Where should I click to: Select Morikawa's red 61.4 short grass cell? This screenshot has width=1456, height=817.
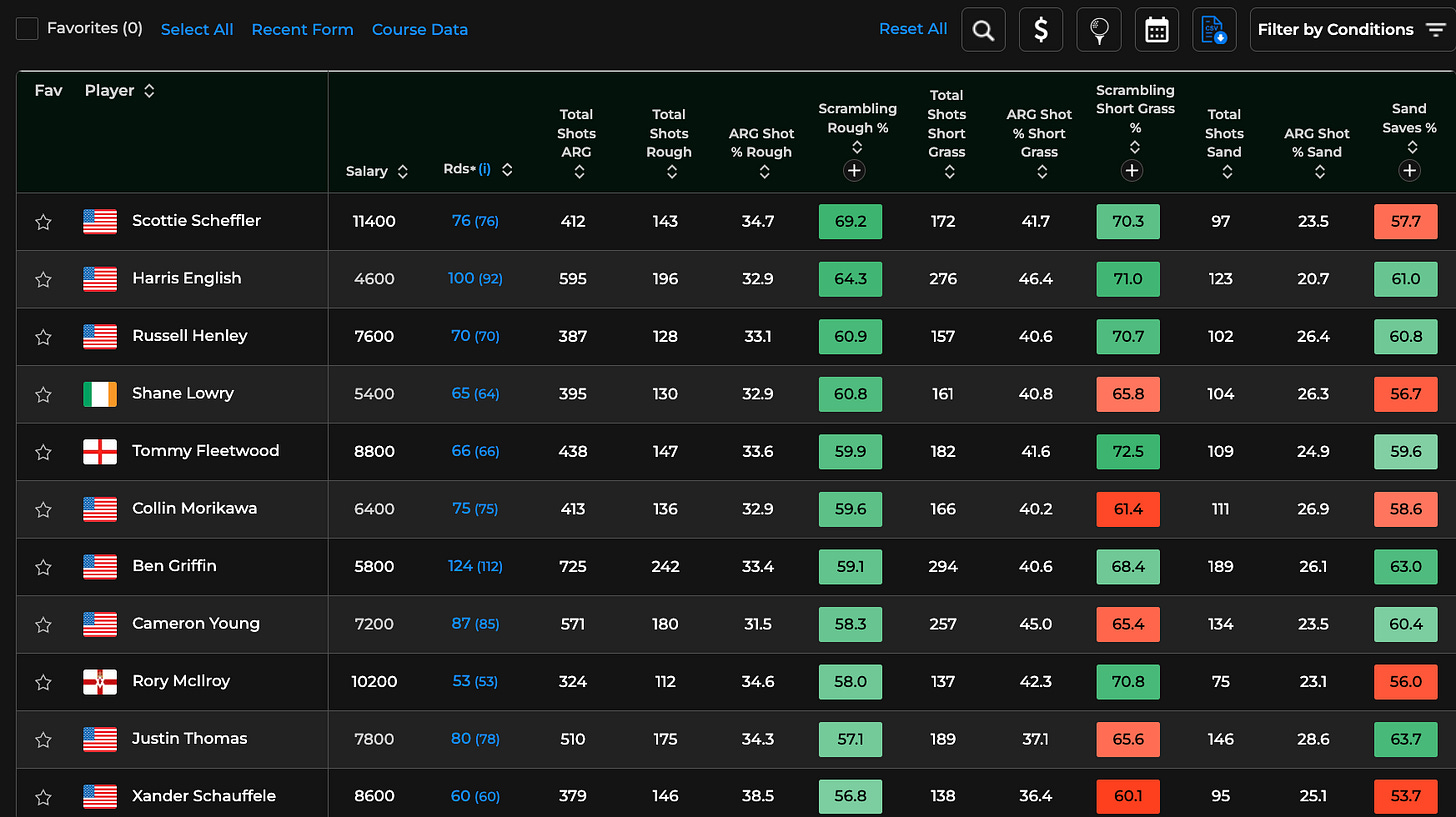click(1128, 509)
